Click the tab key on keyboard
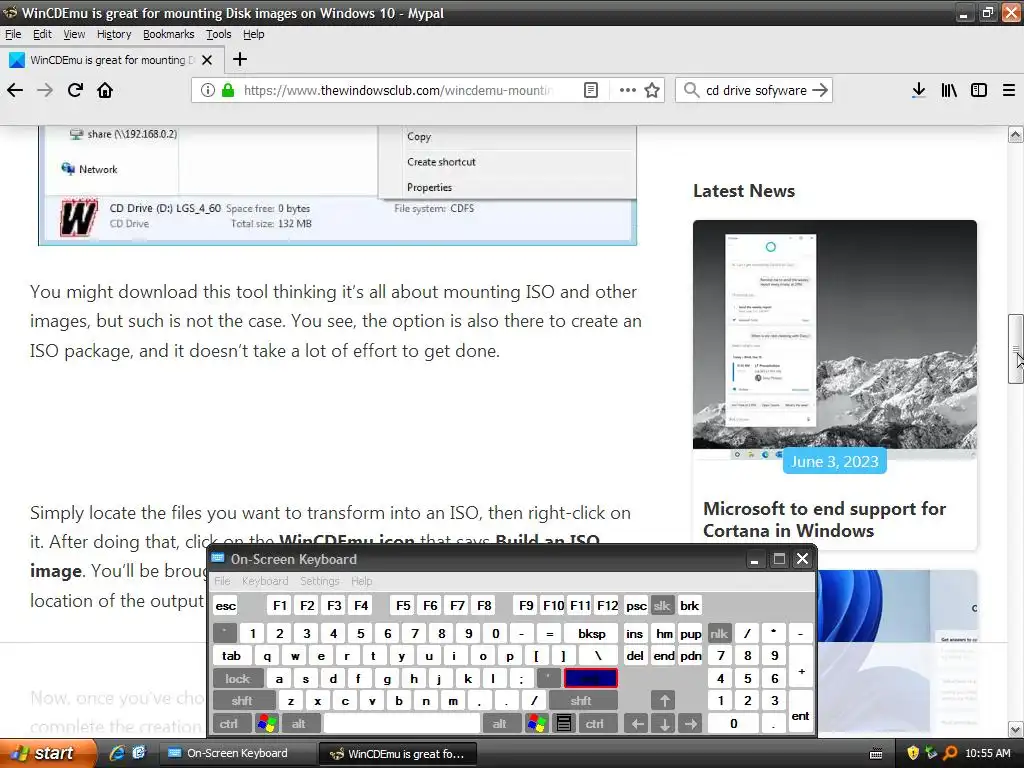The width and height of the screenshot is (1024, 768). [x=231, y=656]
